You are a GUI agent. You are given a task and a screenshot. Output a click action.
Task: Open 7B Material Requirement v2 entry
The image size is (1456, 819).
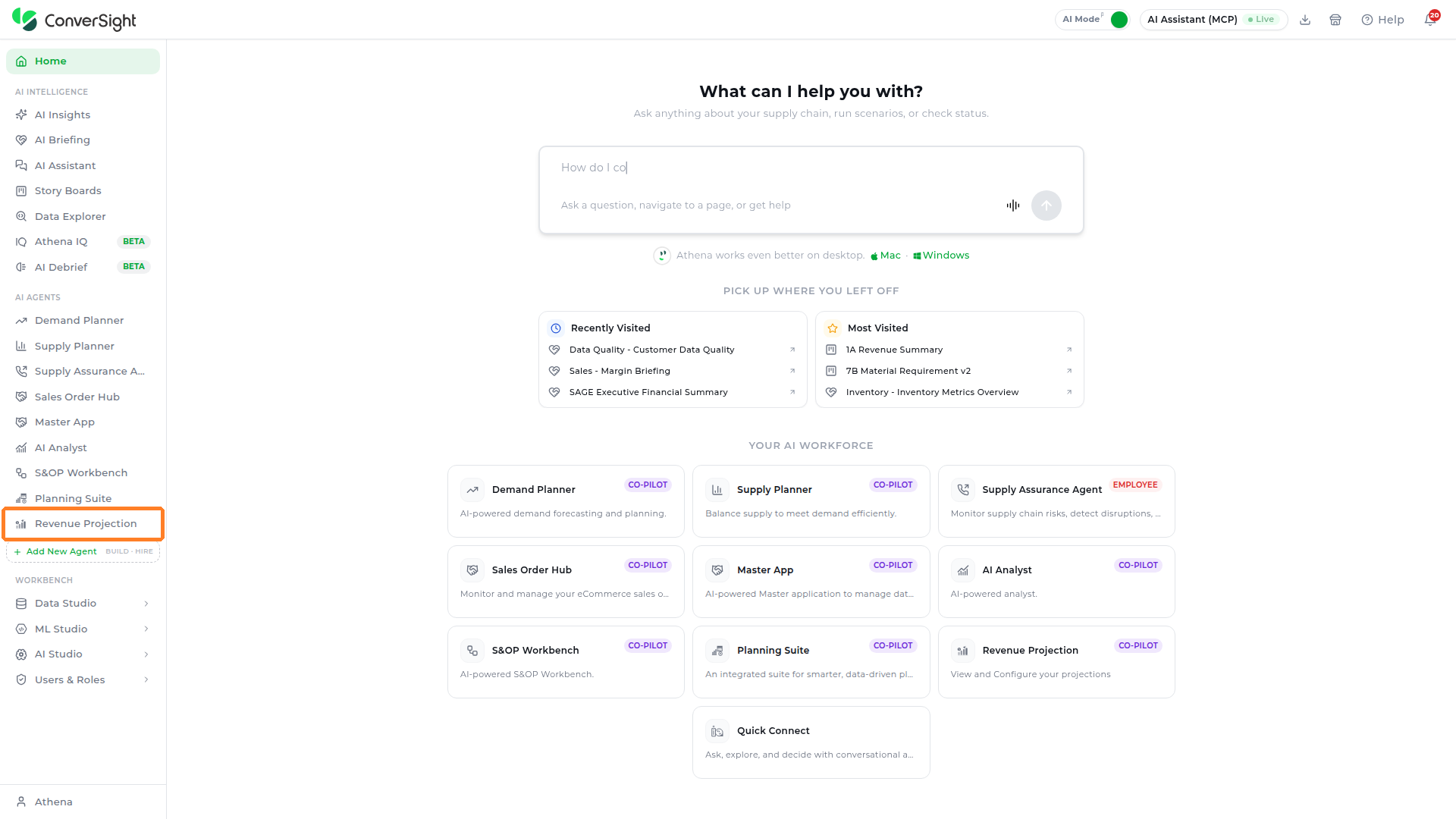point(949,371)
